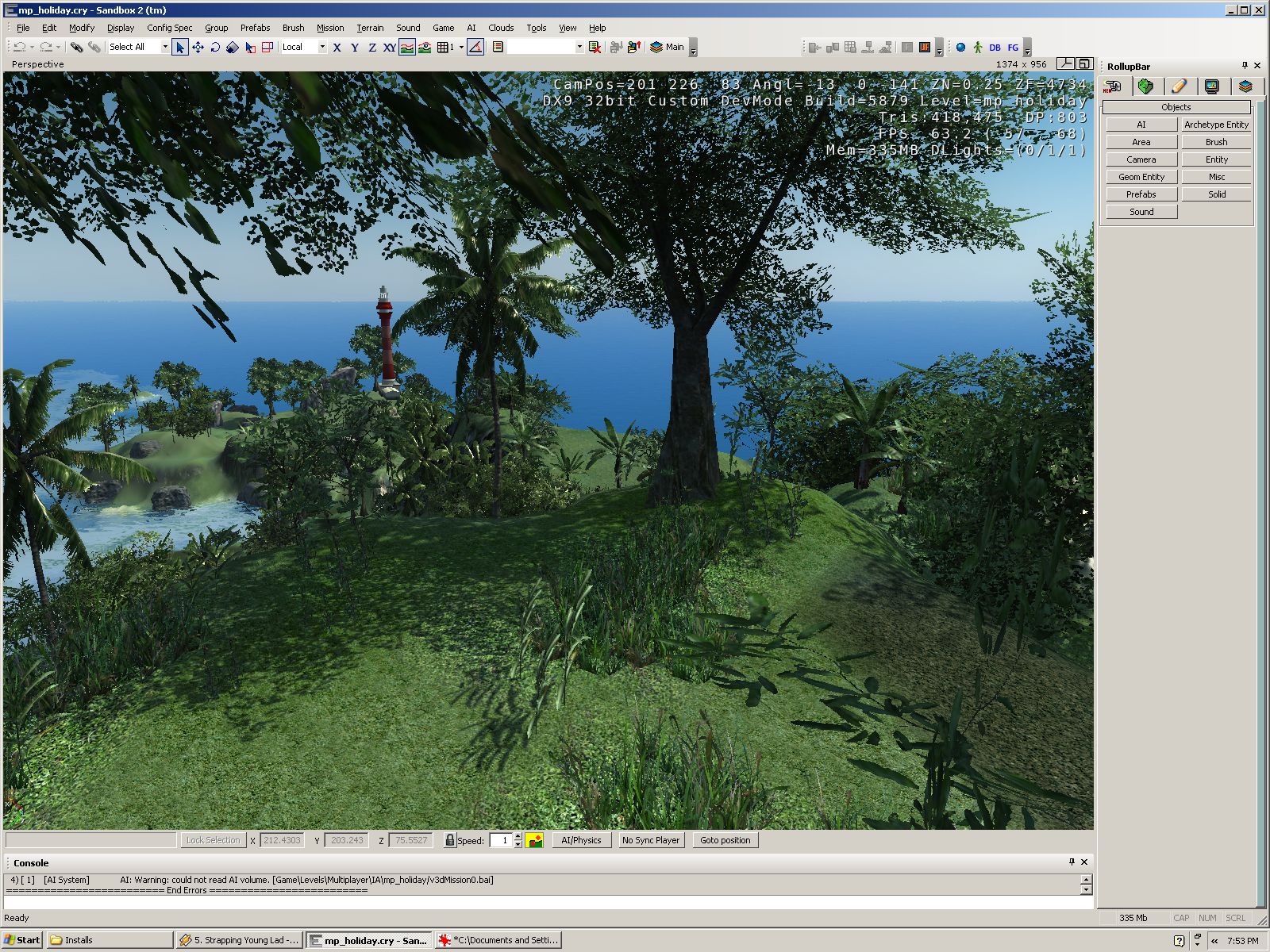Image resolution: width=1270 pixels, height=952 pixels.
Task: Expand the edit toolbar options arrow
Action: point(693,48)
